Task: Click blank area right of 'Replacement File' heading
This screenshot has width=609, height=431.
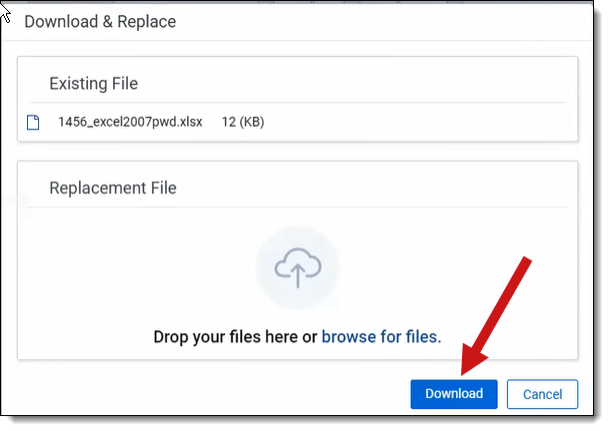Action: [x=380, y=188]
